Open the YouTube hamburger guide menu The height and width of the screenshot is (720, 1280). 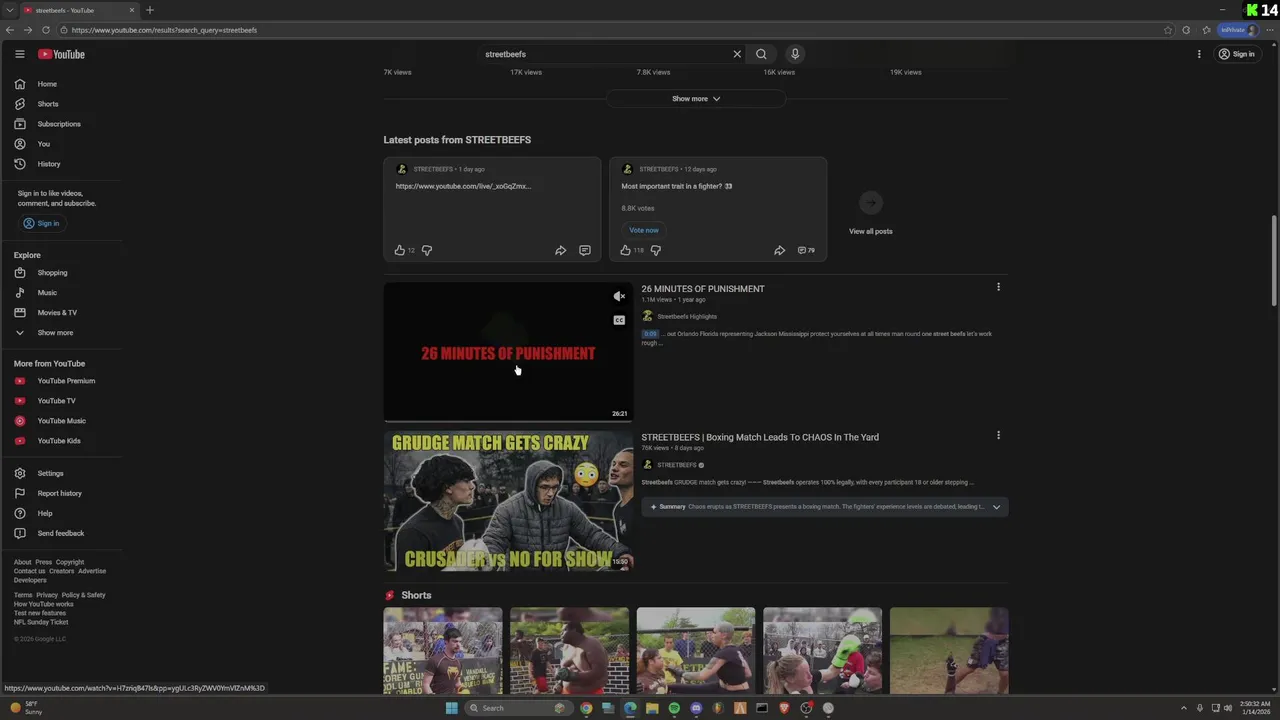[19, 54]
